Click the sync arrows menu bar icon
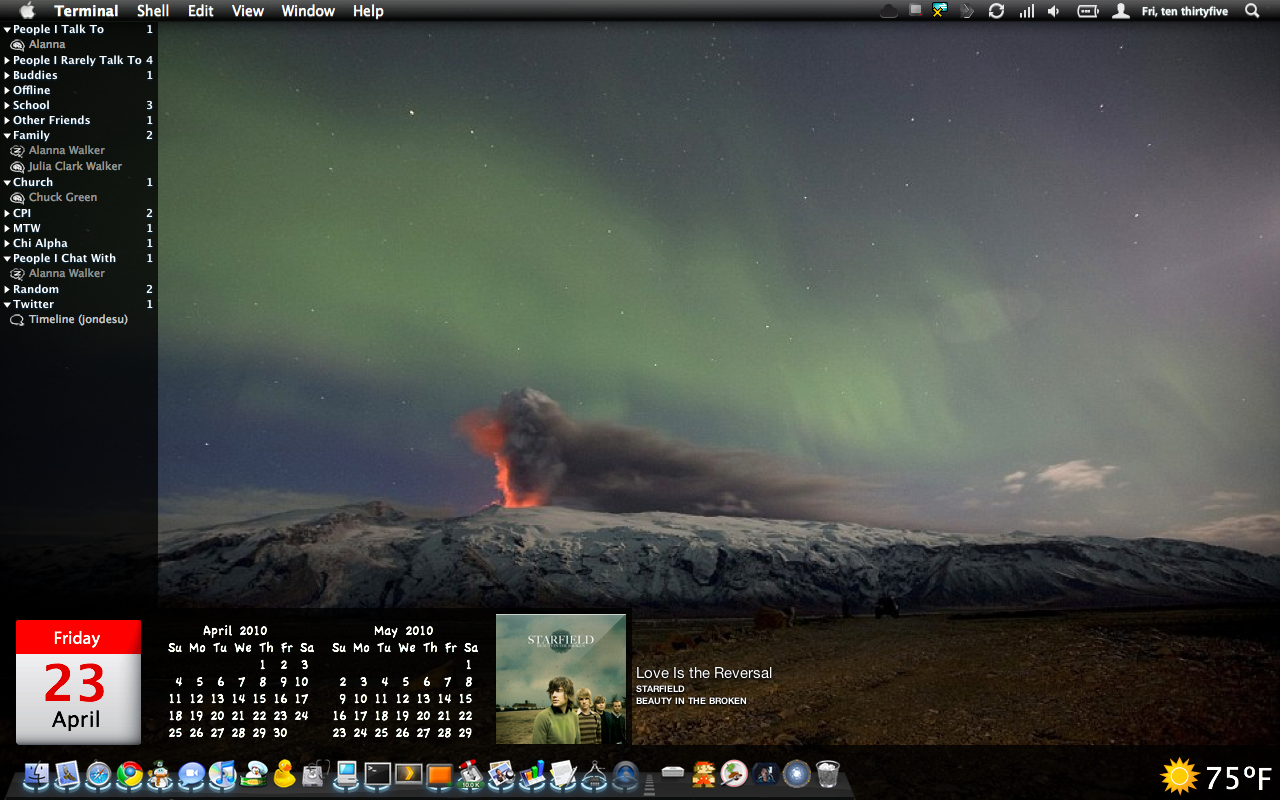The width and height of the screenshot is (1280, 800). (996, 11)
